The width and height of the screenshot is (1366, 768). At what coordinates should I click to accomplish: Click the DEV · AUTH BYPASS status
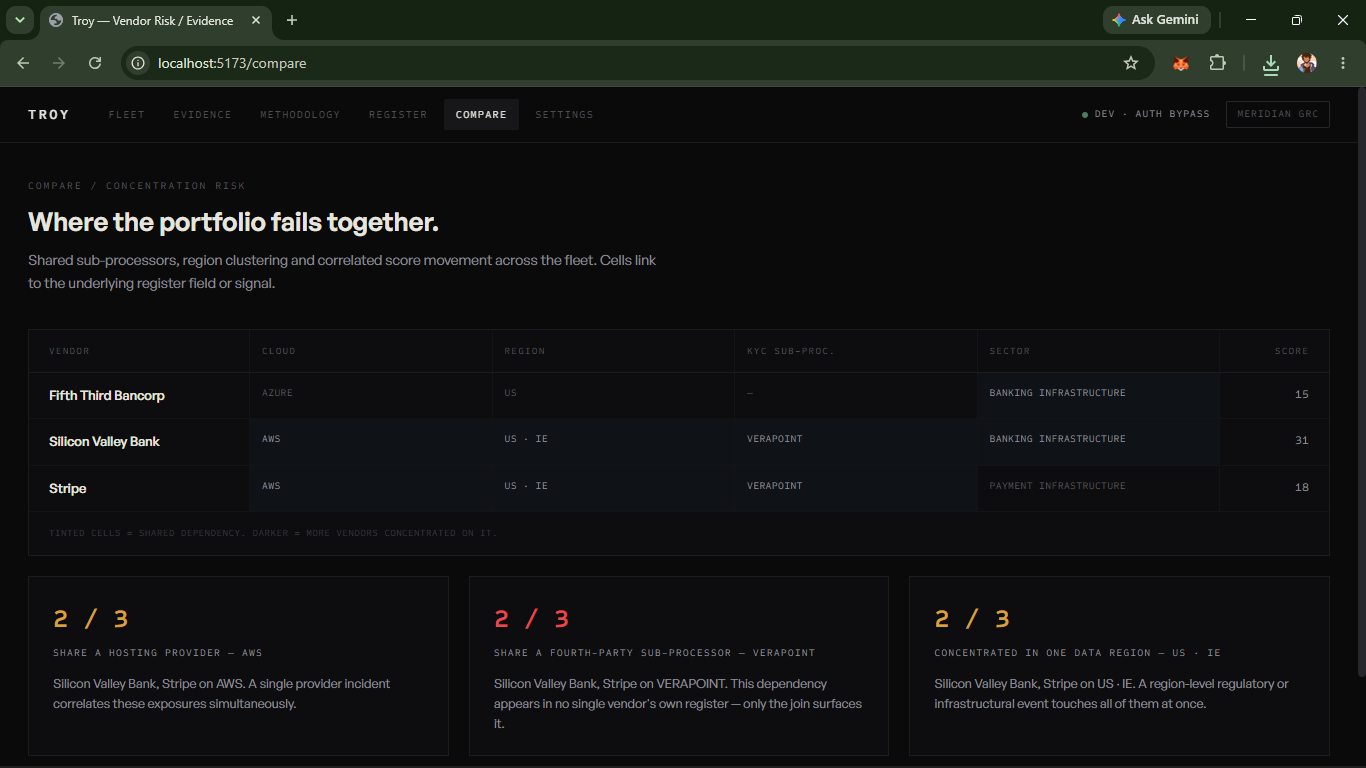tap(1146, 114)
